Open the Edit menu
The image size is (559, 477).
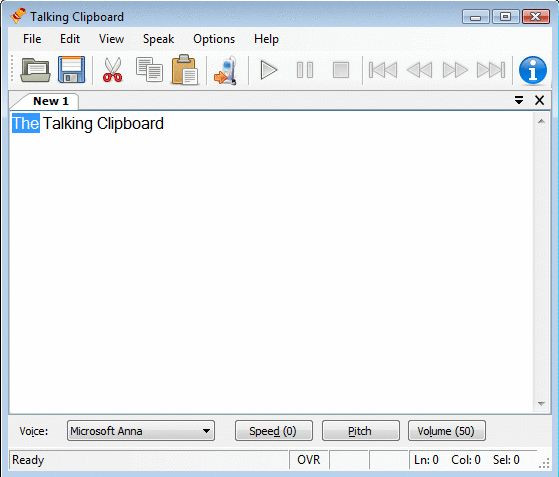[70, 39]
